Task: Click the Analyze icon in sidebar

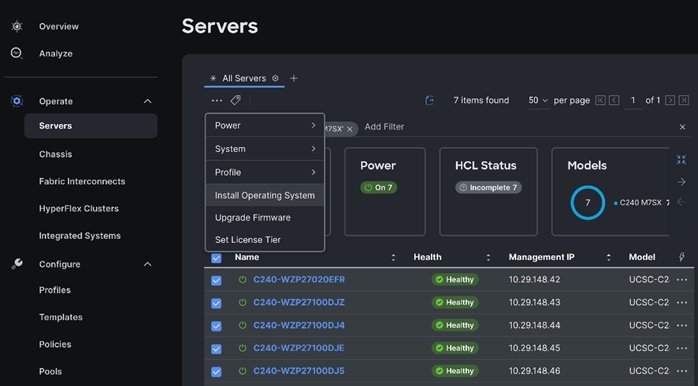Action: tap(16, 53)
